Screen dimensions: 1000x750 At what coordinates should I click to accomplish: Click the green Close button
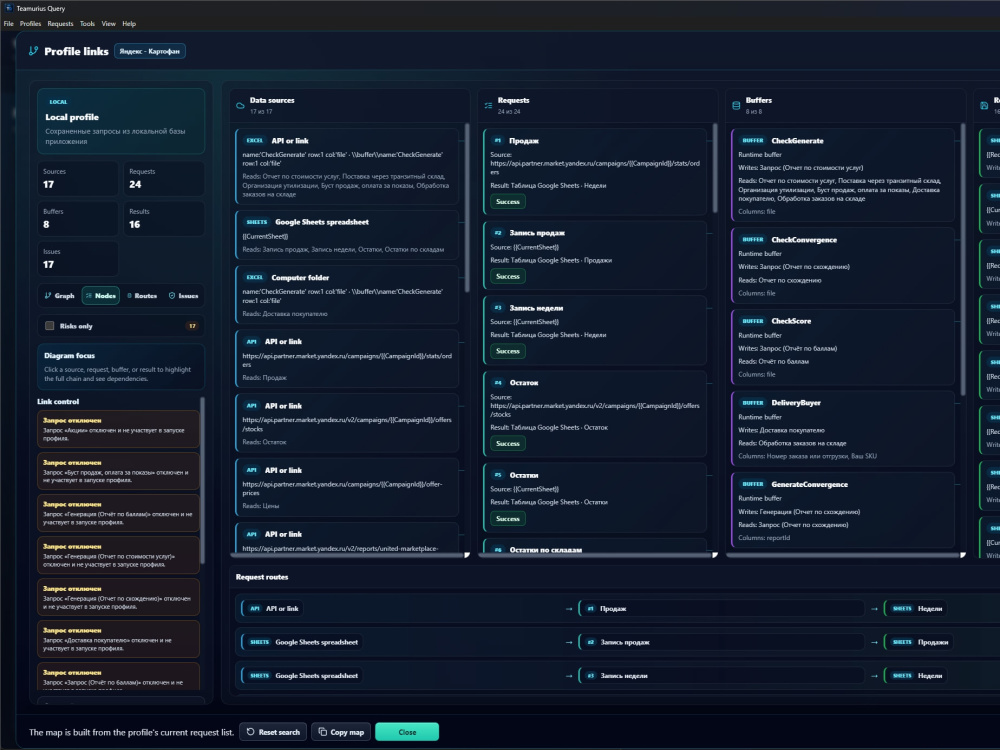pos(407,732)
